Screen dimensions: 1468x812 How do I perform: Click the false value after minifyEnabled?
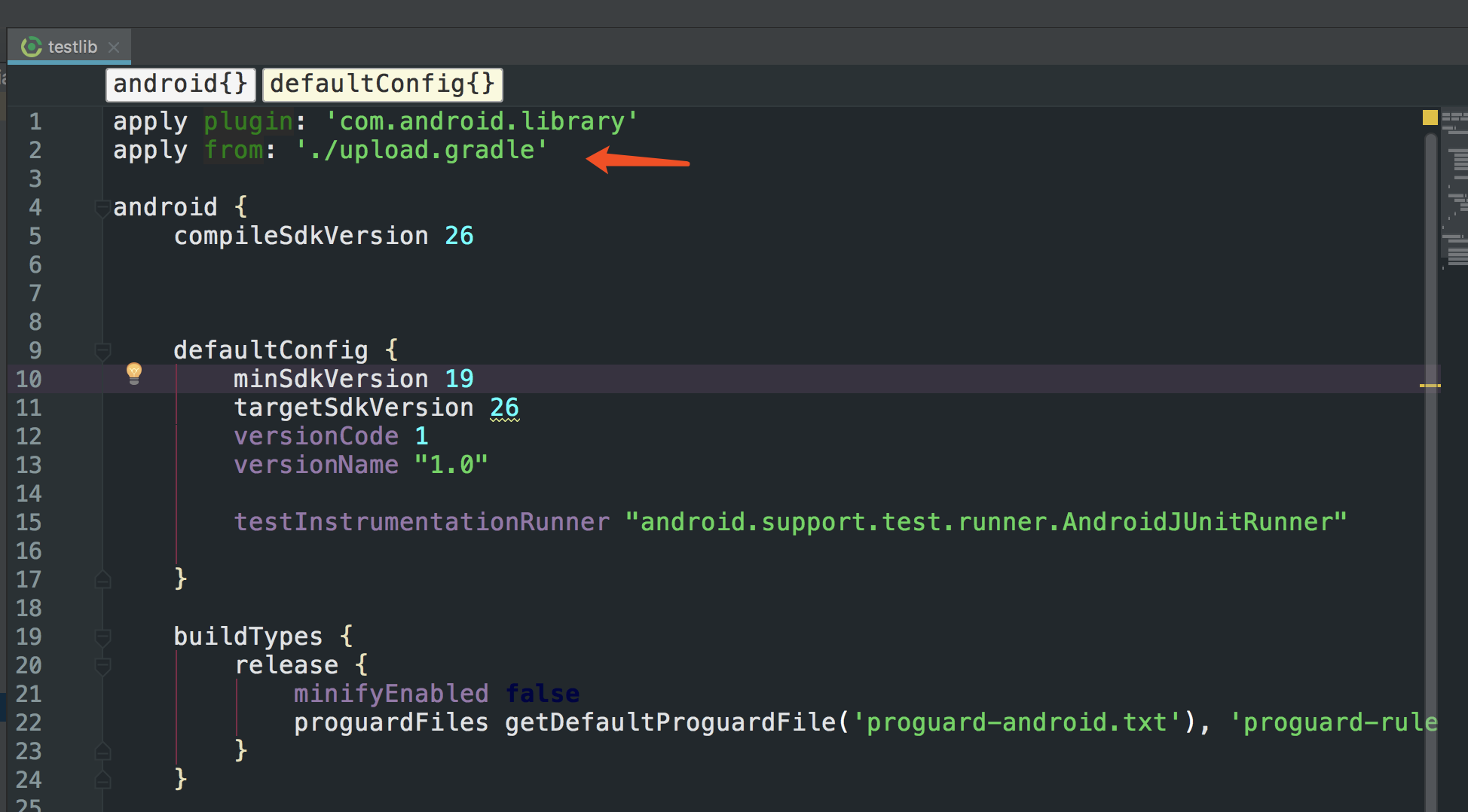pyautogui.click(x=542, y=694)
